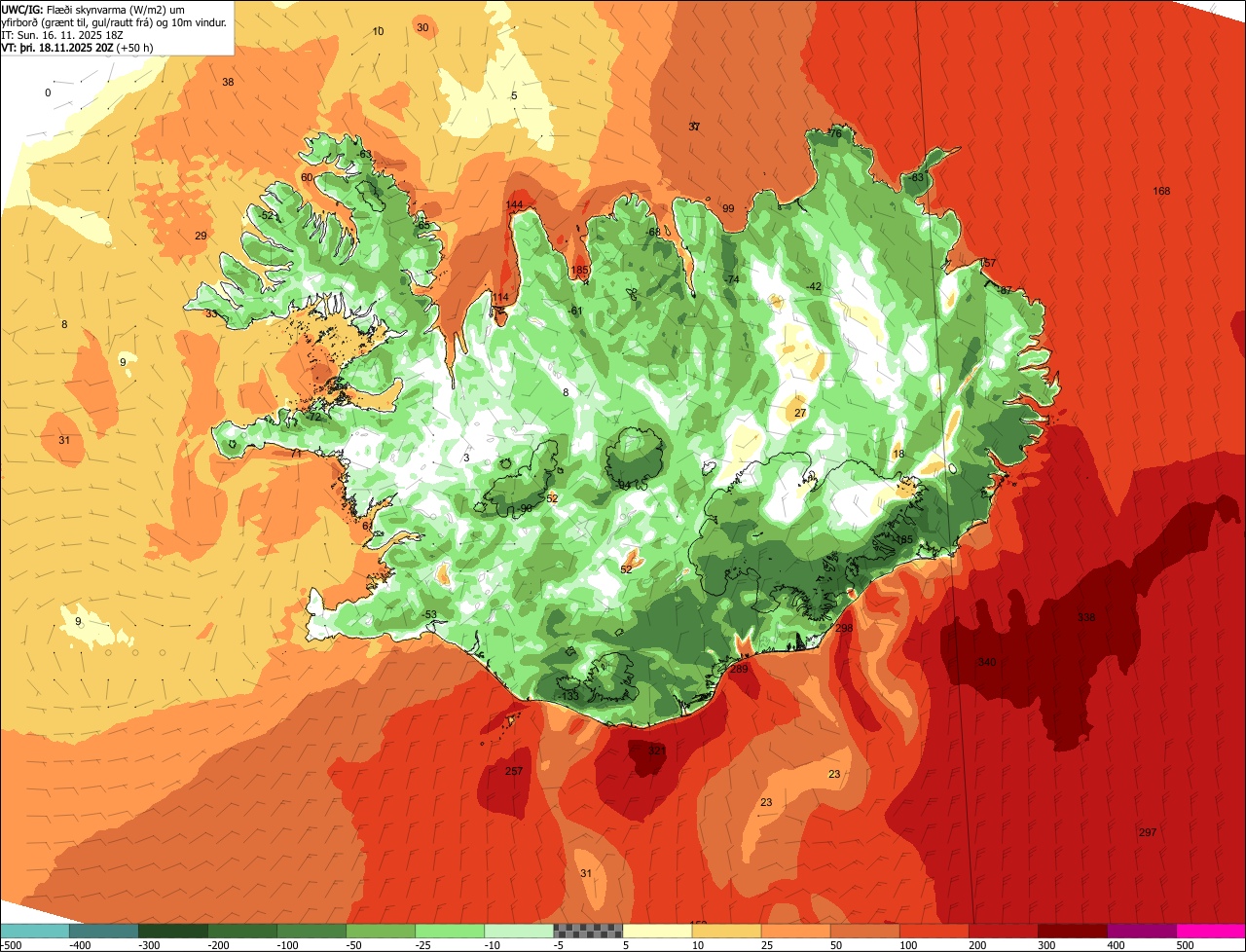Click the 257 value south of Iceland
The width and height of the screenshot is (1246, 952).
[x=514, y=771]
